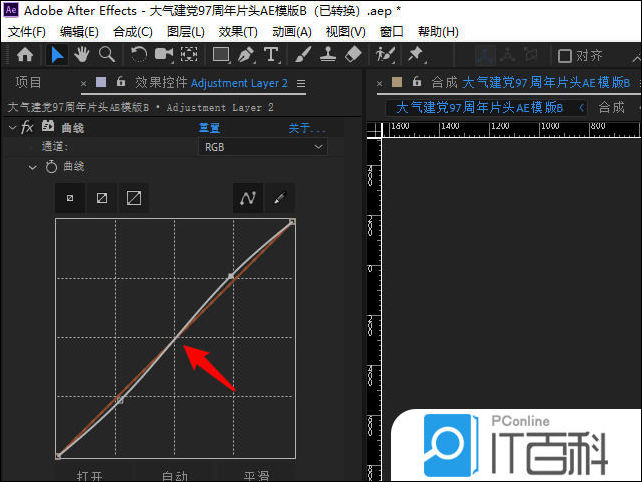
Task: Open the 合成(C) menu
Action: [133, 32]
